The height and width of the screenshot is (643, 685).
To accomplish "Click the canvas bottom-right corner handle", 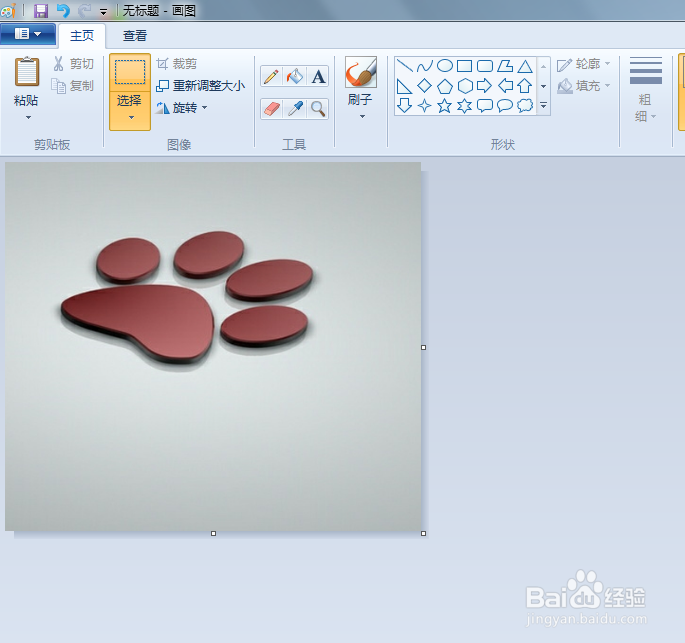I will pyautogui.click(x=423, y=533).
